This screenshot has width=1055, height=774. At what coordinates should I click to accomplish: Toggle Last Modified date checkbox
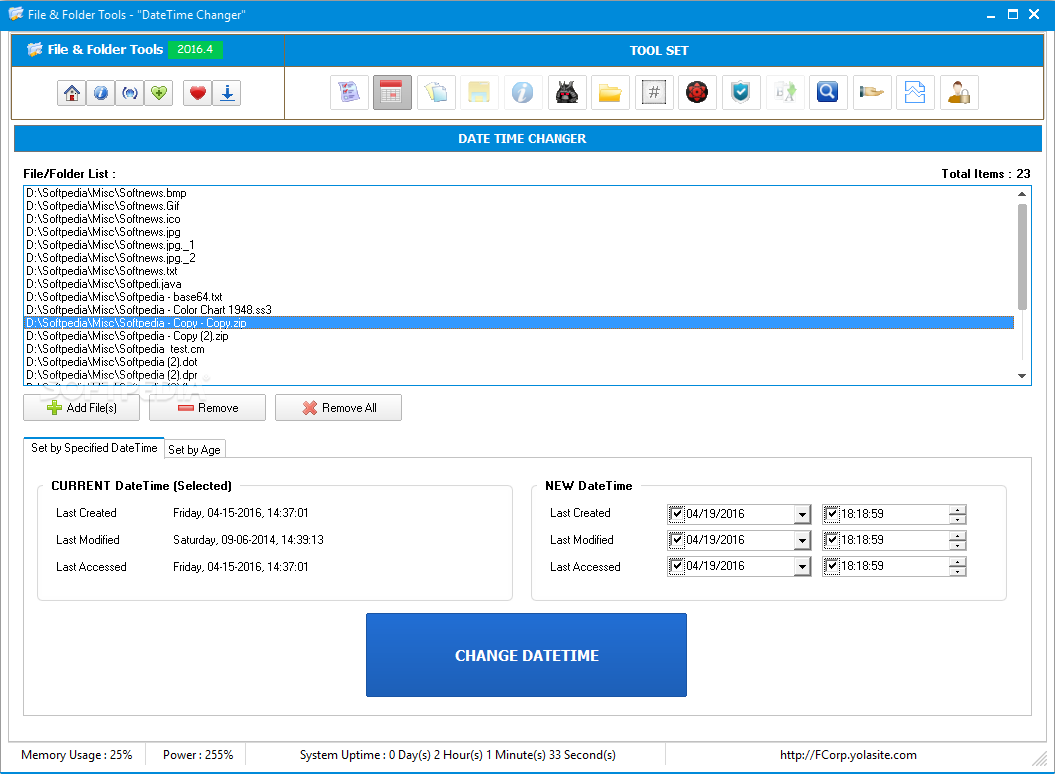coord(677,540)
